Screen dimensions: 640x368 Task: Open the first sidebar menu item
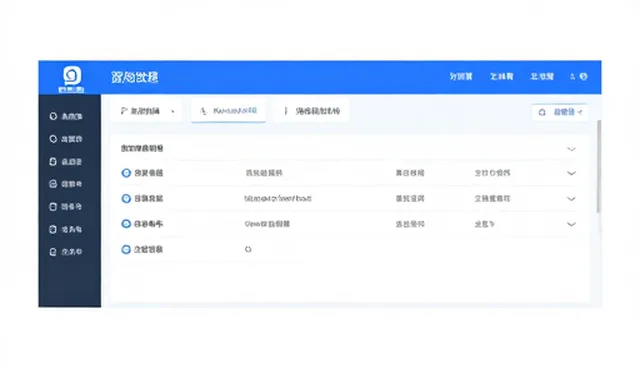tap(66, 116)
